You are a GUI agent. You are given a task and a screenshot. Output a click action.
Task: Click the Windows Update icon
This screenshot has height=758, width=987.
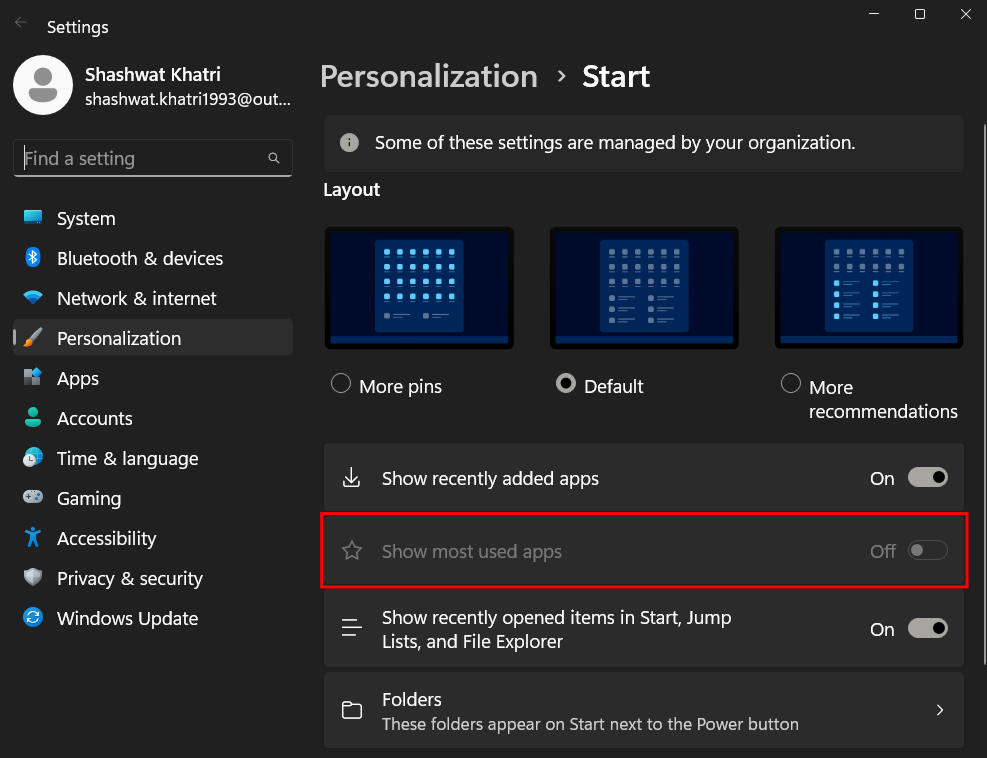(32, 618)
